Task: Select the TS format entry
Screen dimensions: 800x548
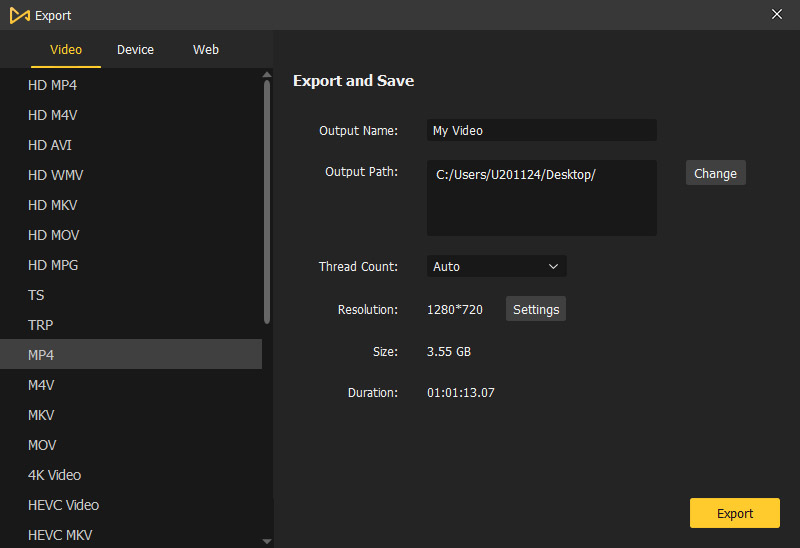Action: click(36, 295)
